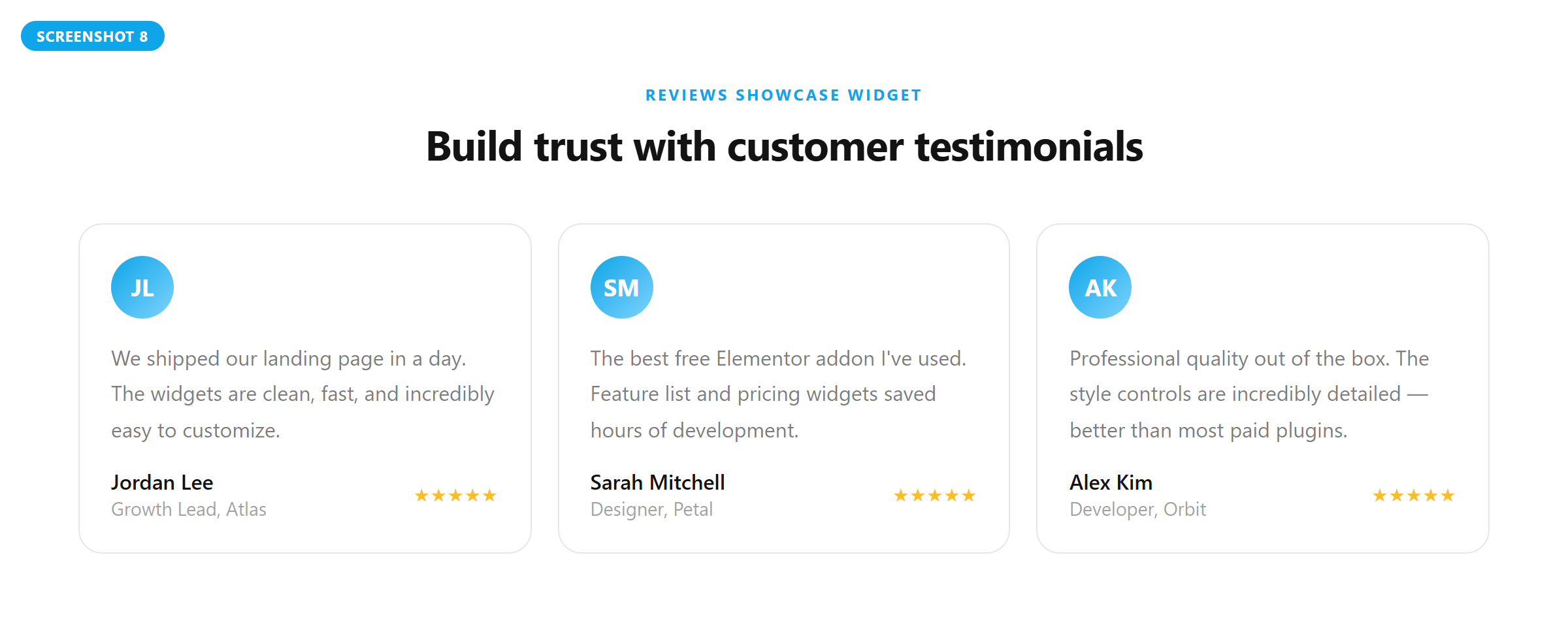Screen dimensions: 1568x632
Task: Click the Reviews Showcase Widget label
Action: [783, 95]
